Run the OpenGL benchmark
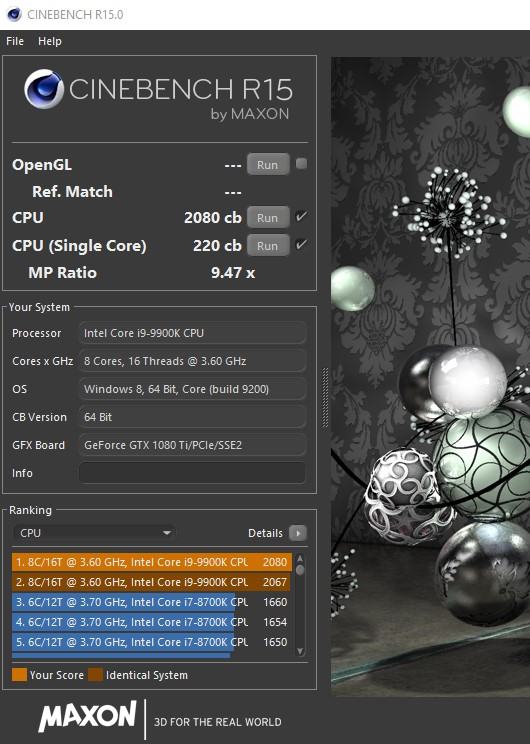Viewport: 530px width, 744px height. 268,164
